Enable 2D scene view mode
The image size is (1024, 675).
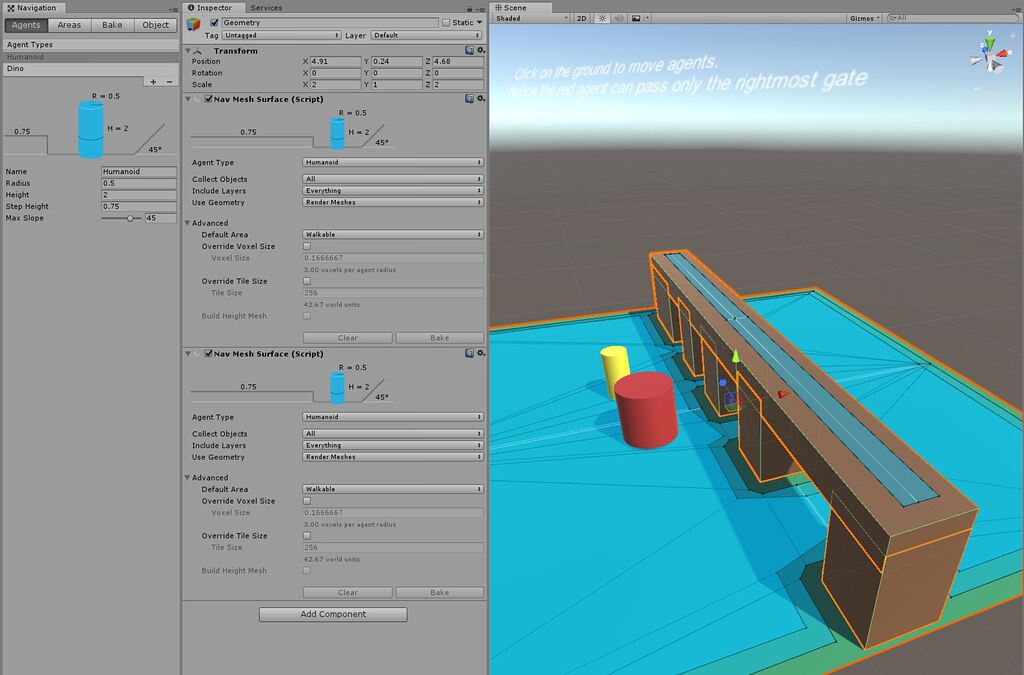(x=579, y=18)
